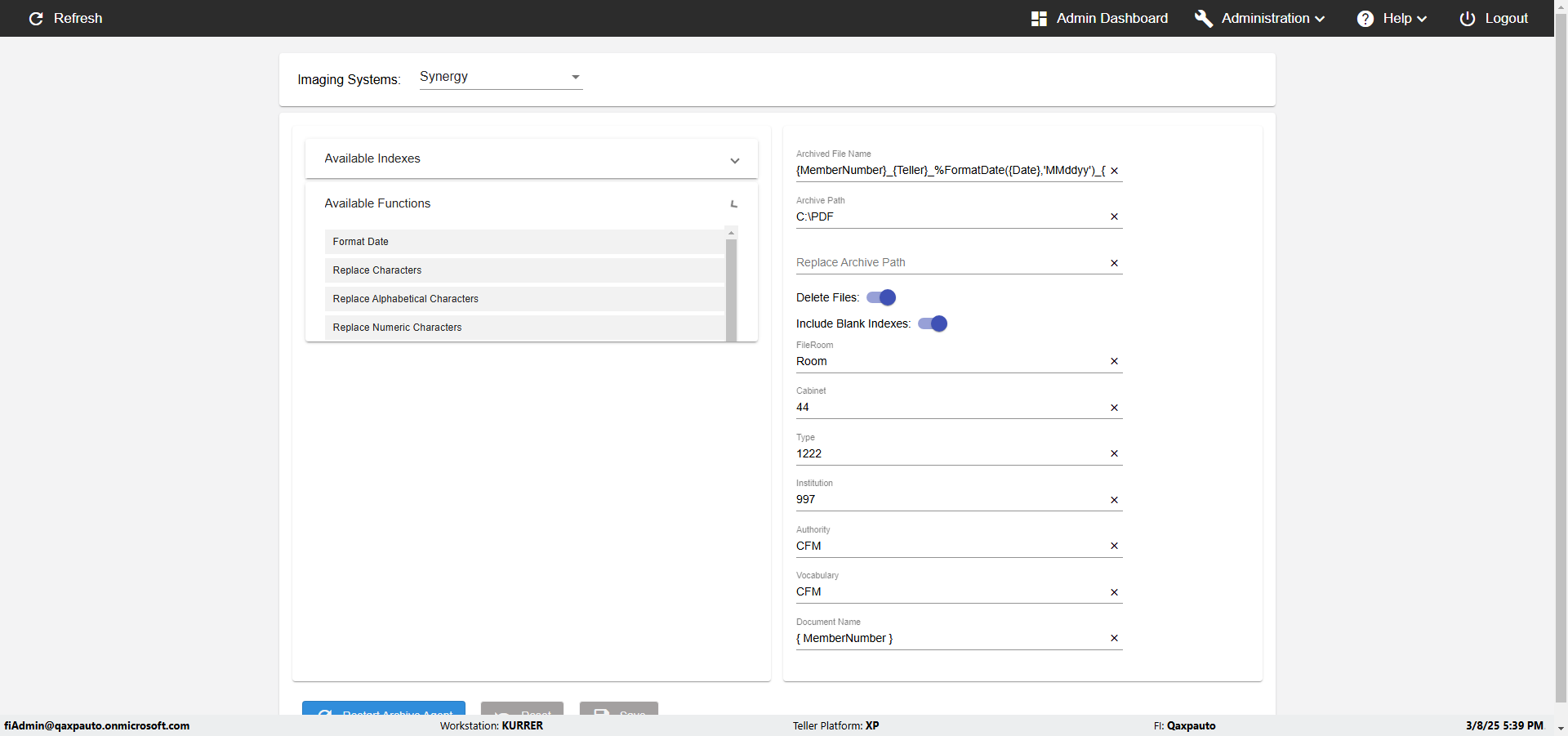Toggle the Delete Files switch
1568x736 pixels.
[881, 297]
